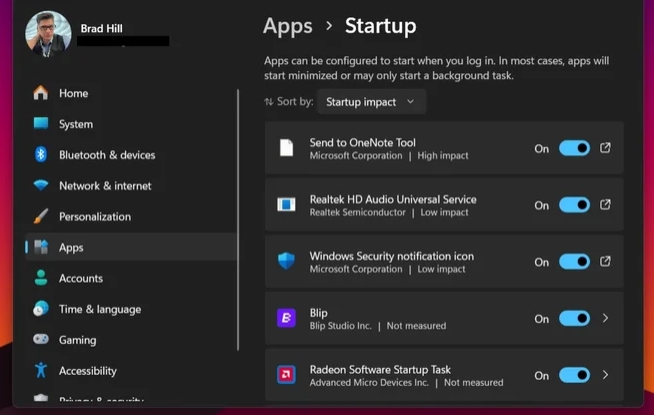
Task: Click 'High impact' label
Action: (x=443, y=156)
